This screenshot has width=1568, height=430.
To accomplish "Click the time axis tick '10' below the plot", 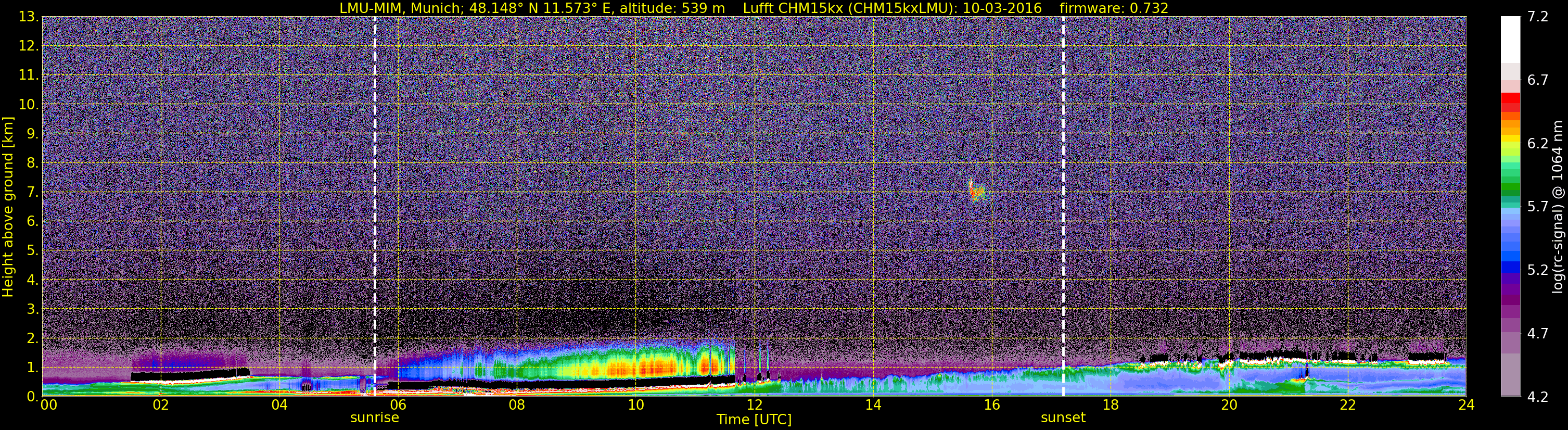I will (635, 405).
